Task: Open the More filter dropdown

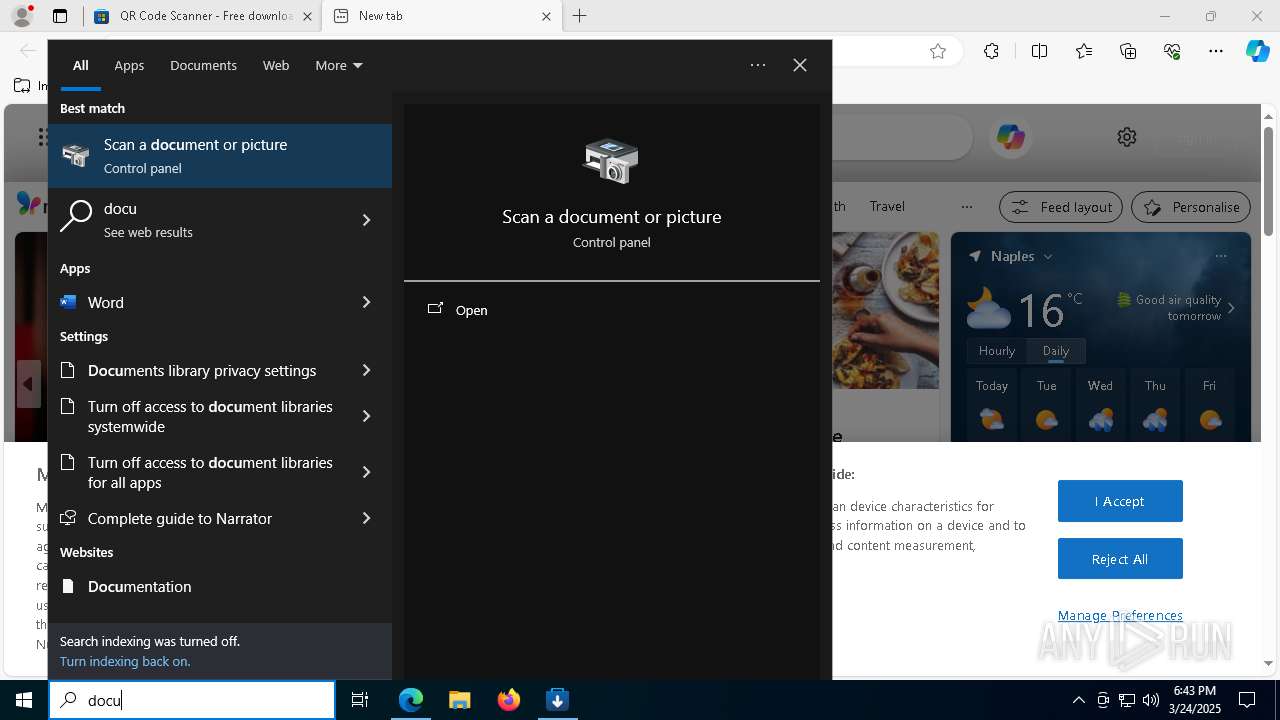Action: pyautogui.click(x=338, y=65)
